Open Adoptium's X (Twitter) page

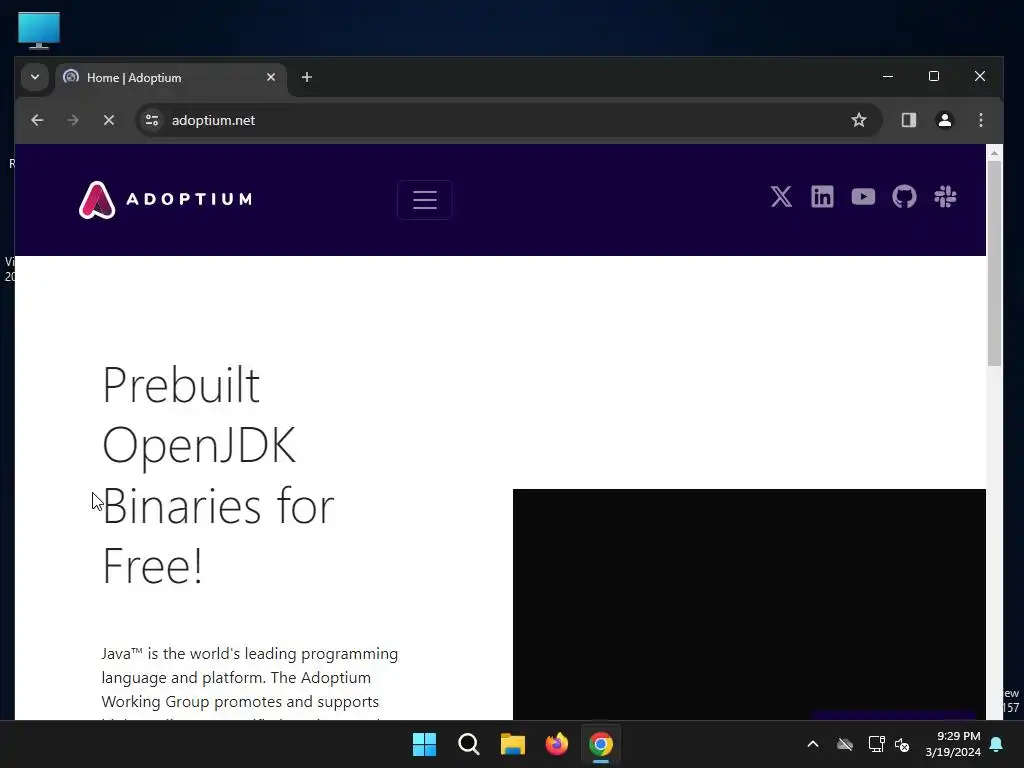point(781,197)
